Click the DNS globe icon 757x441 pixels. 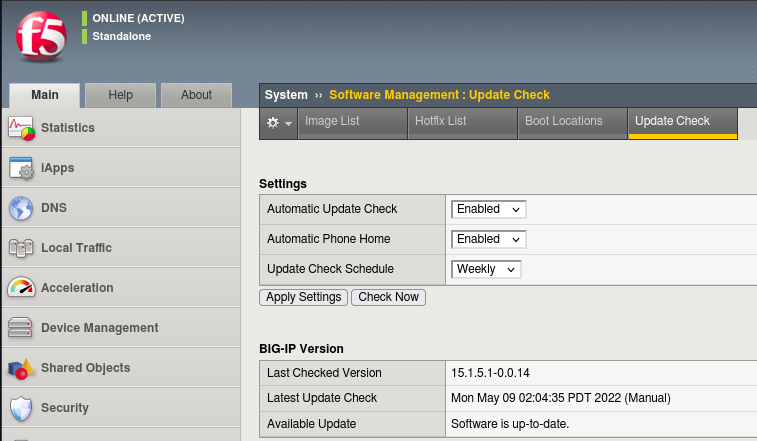click(21, 208)
